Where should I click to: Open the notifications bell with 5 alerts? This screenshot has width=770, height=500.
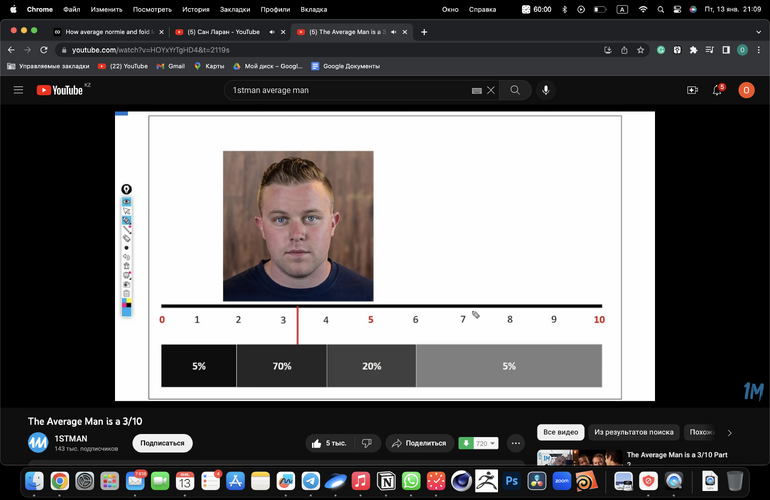(717, 90)
